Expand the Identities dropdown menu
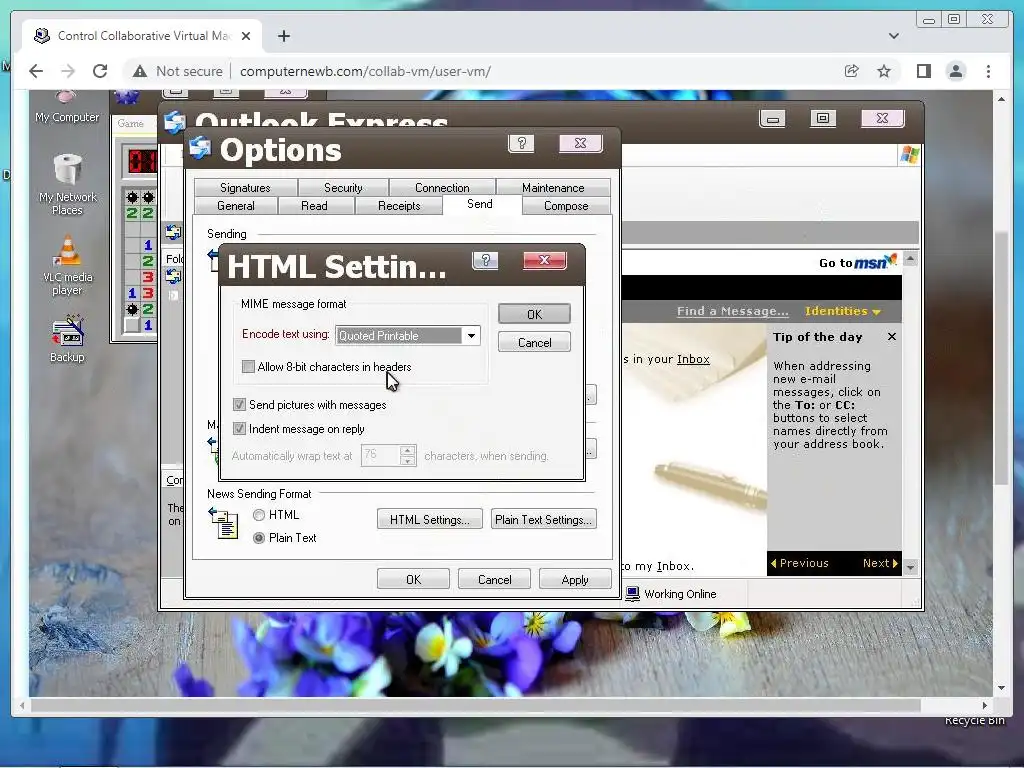This screenshot has width=1024, height=768. [x=842, y=312]
